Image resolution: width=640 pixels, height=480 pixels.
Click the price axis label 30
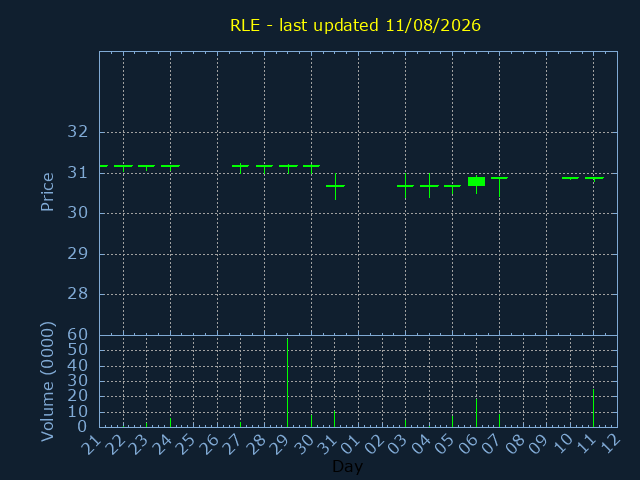coord(78,213)
